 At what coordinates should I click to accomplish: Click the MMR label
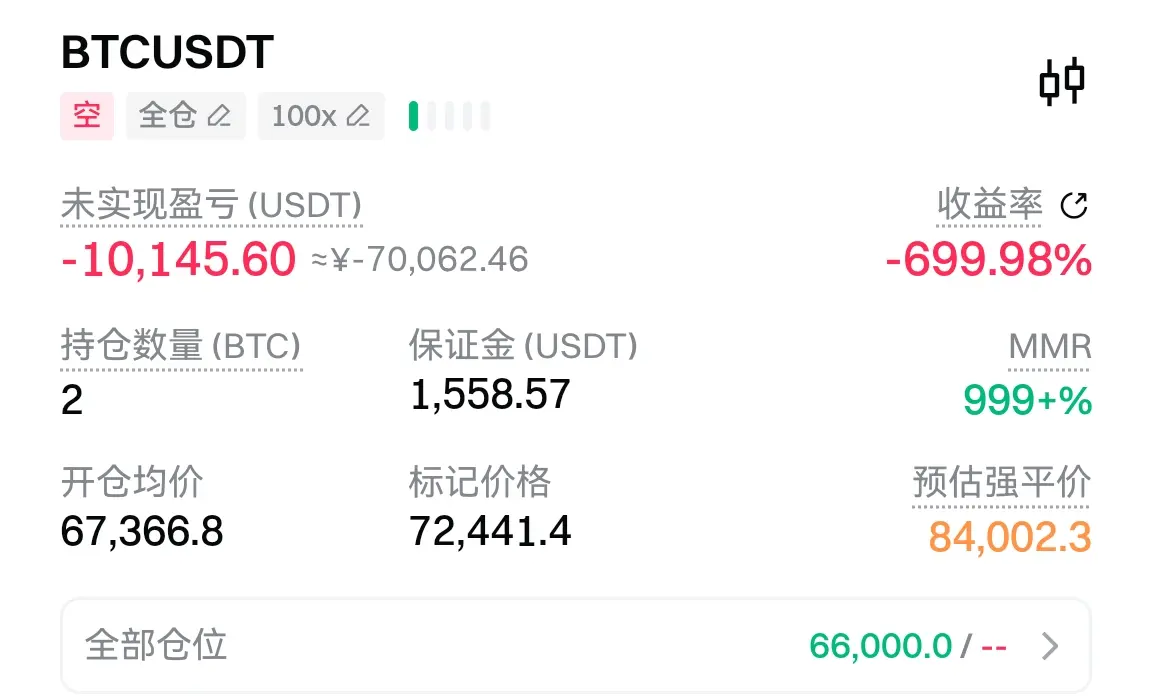(x=1049, y=347)
